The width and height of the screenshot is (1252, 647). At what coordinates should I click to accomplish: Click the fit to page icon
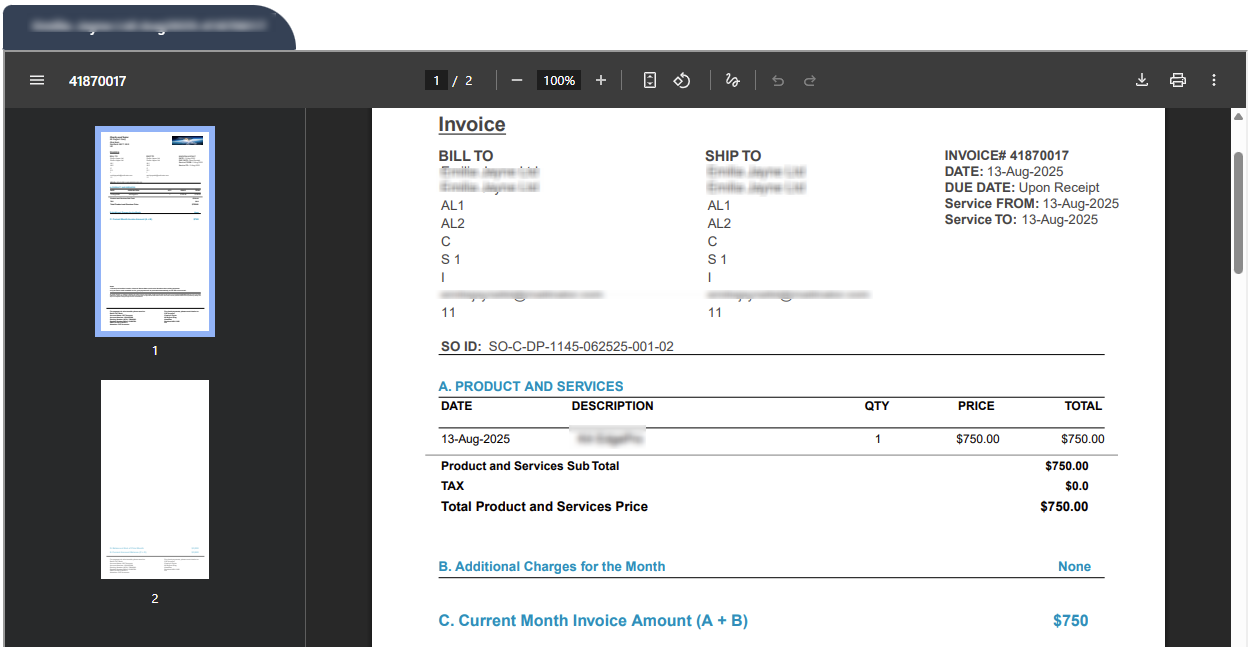click(x=650, y=80)
